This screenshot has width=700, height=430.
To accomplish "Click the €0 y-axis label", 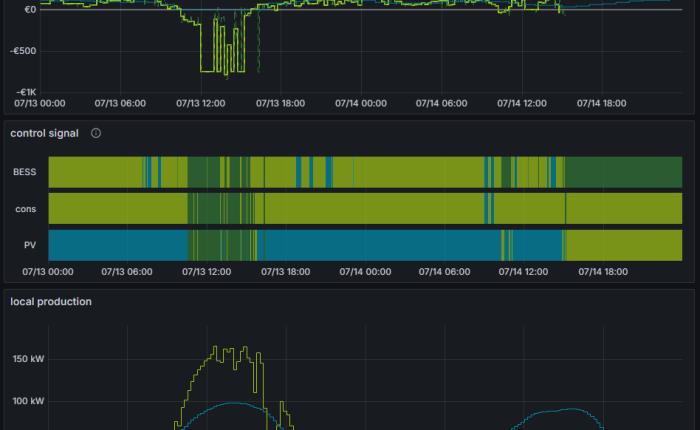I will point(30,10).
